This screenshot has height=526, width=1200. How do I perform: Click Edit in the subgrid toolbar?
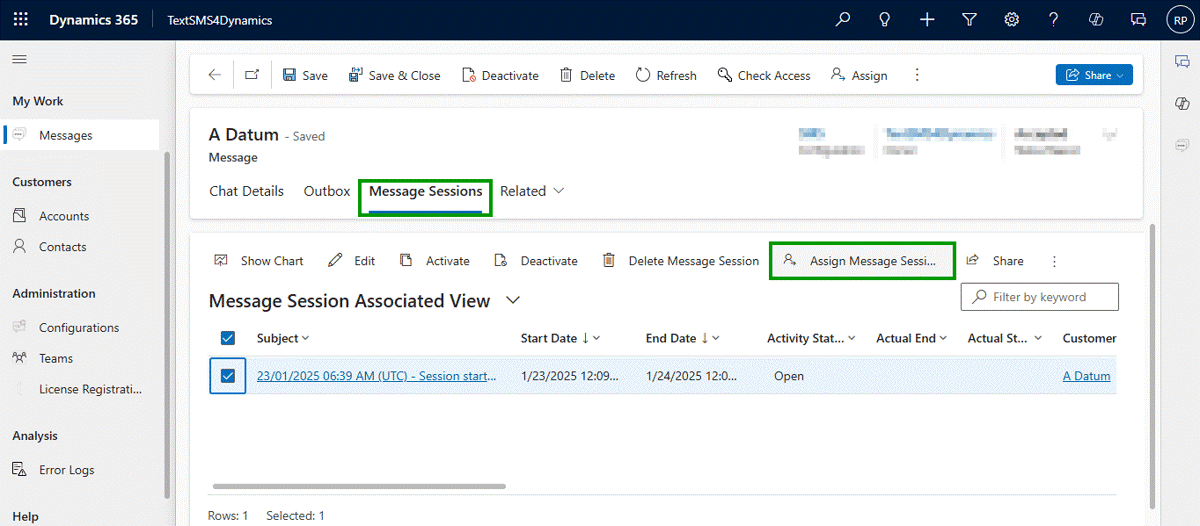tap(352, 261)
